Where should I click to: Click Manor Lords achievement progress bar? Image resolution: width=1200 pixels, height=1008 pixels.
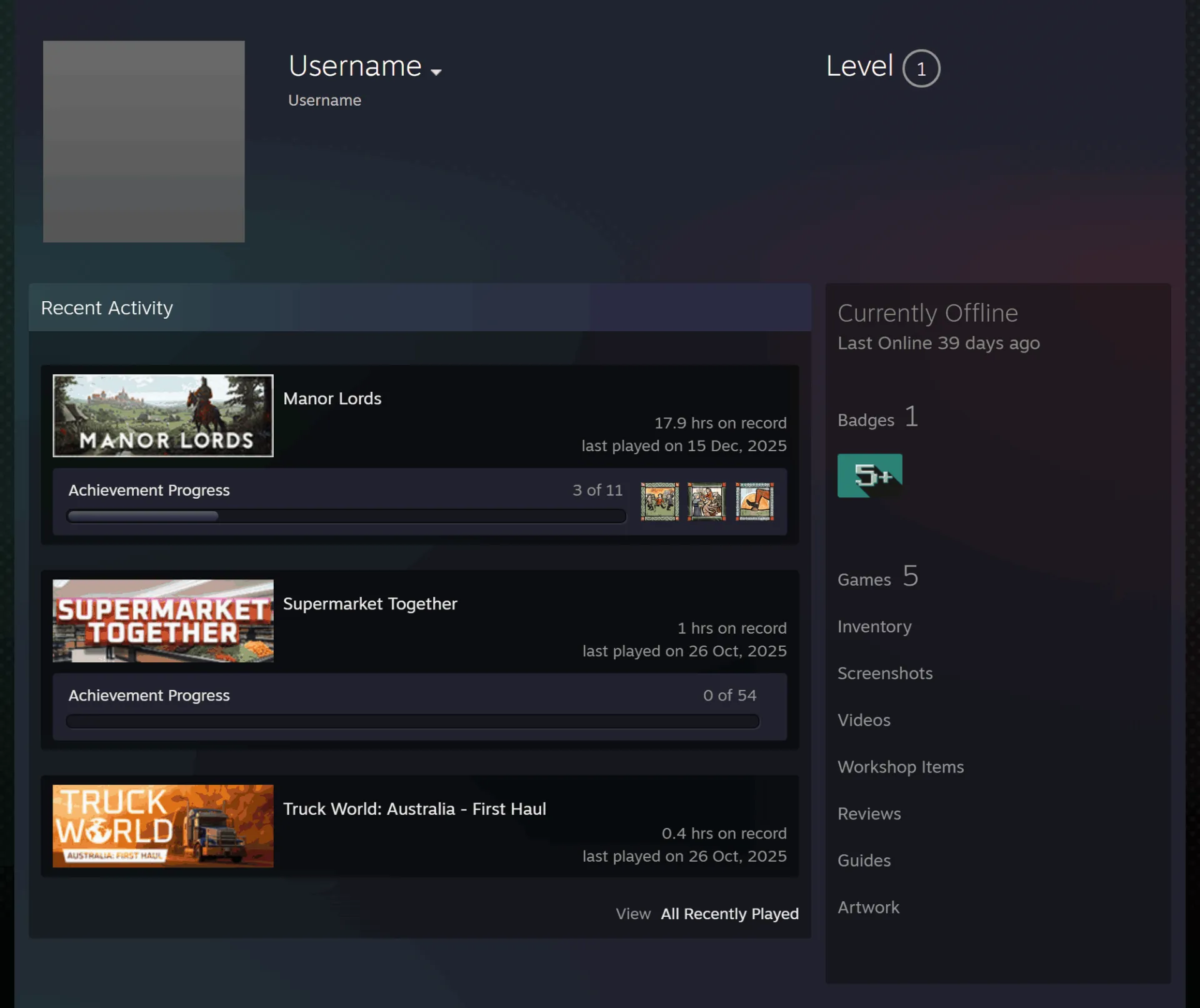pyautogui.click(x=346, y=516)
